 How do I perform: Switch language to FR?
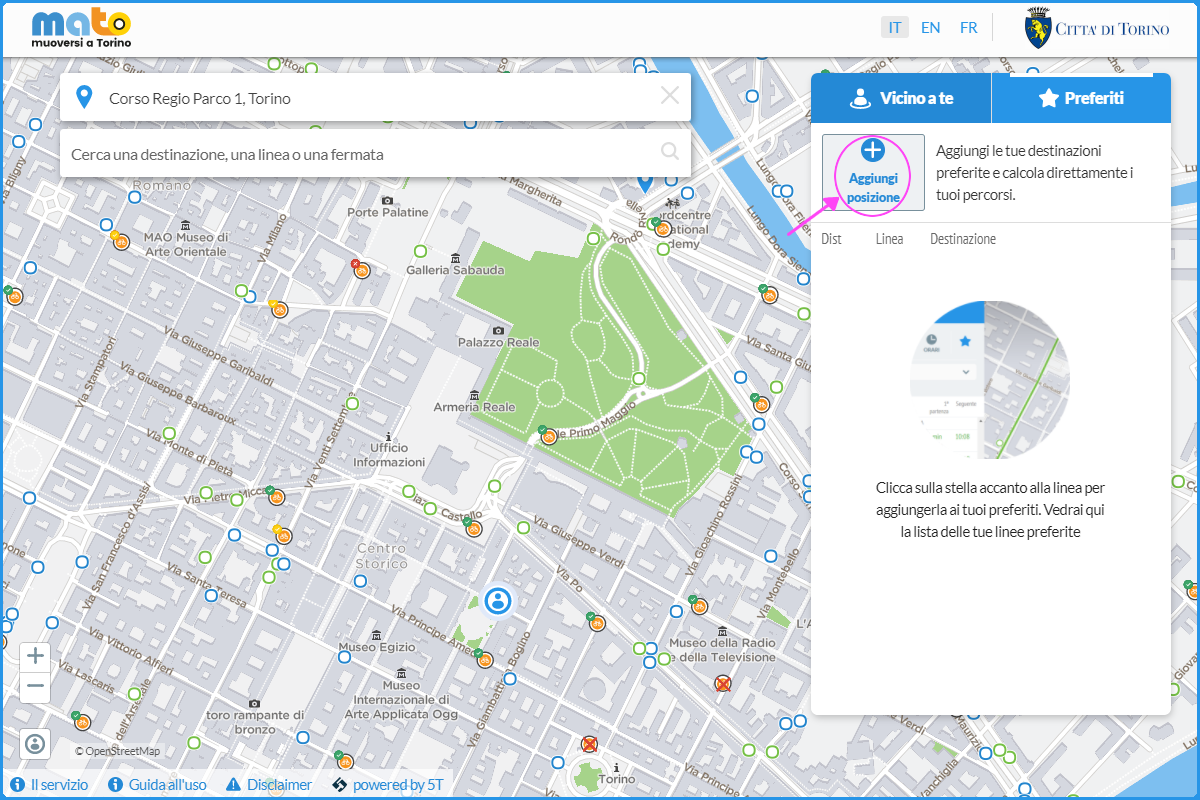[968, 28]
